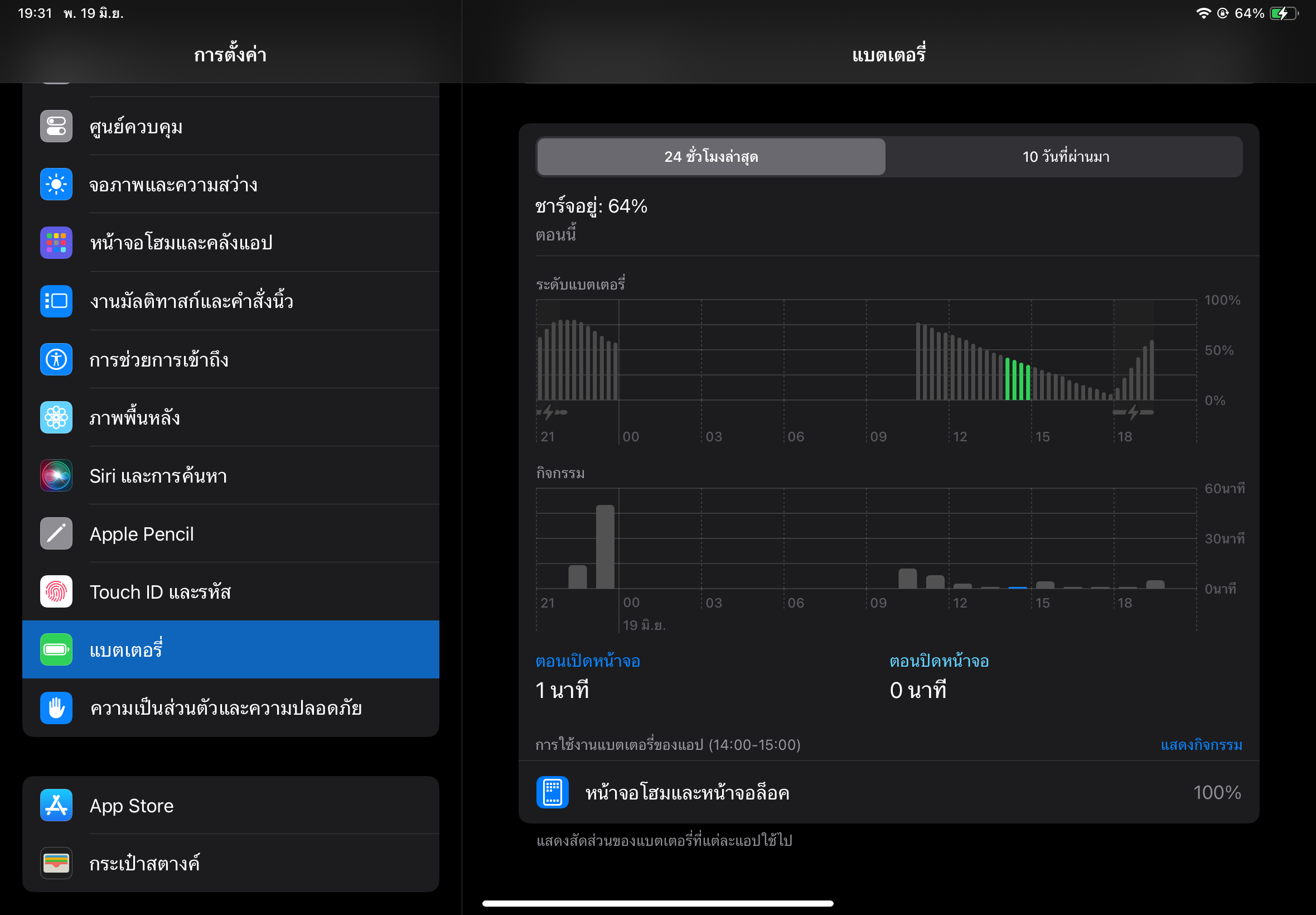Viewport: 1316px width, 915px height.
Task: Open การช่วยการเข้าถึง settings
Action: (x=231, y=359)
